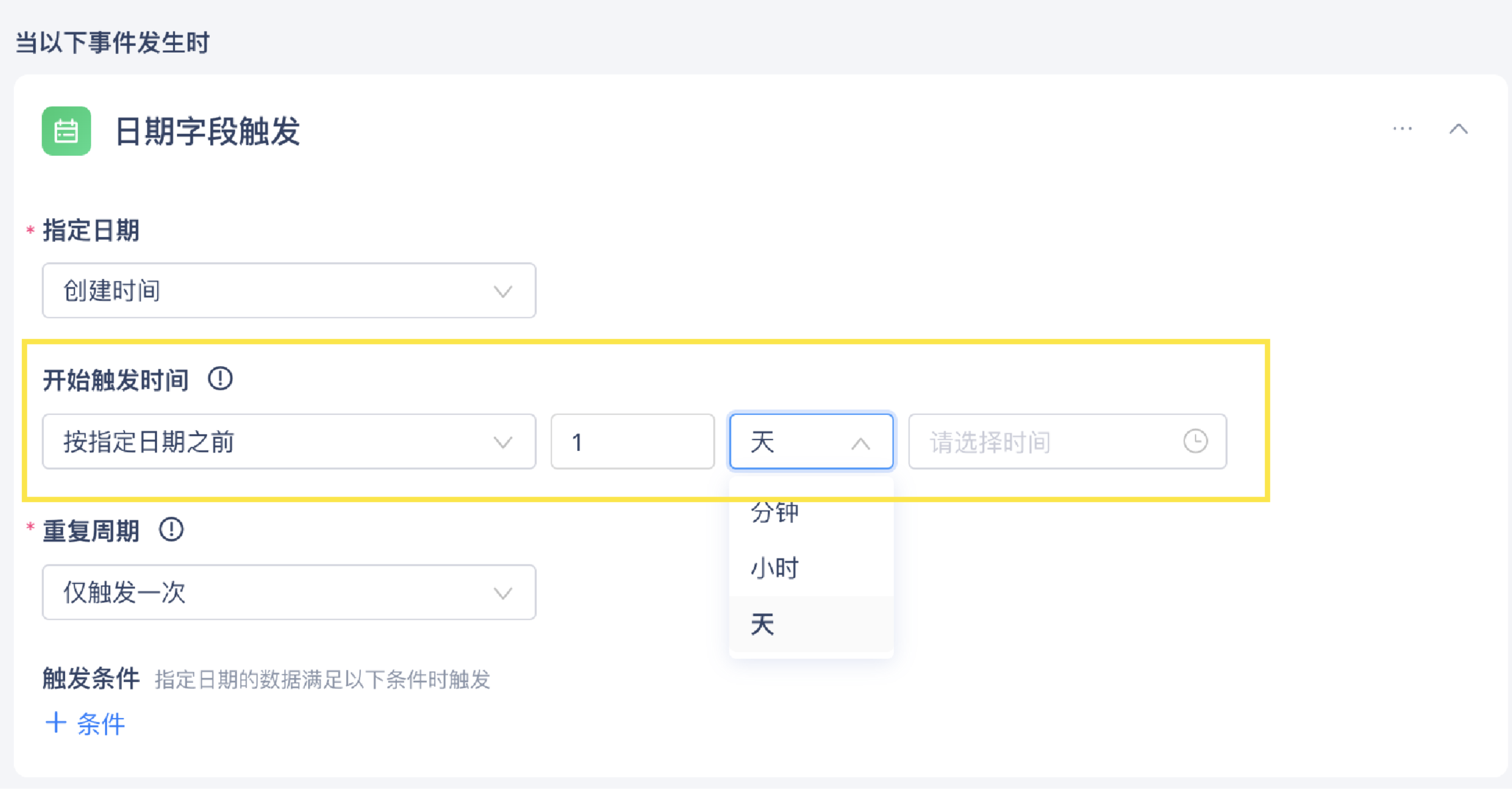Click chevron arrow of 创建时间 select
This screenshot has height=789, width=1512.
(502, 291)
